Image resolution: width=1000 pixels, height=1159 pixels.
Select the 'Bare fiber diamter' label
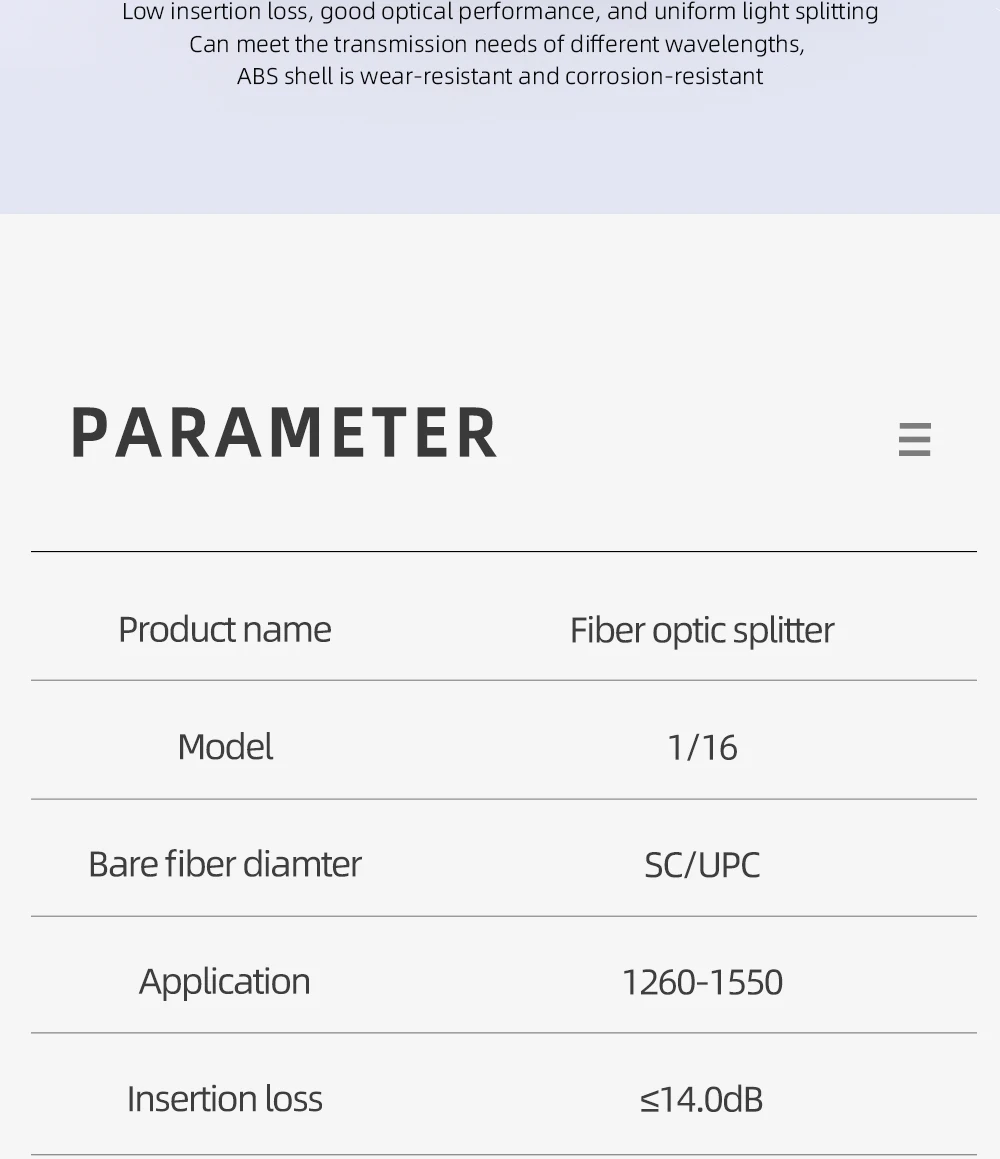click(224, 864)
